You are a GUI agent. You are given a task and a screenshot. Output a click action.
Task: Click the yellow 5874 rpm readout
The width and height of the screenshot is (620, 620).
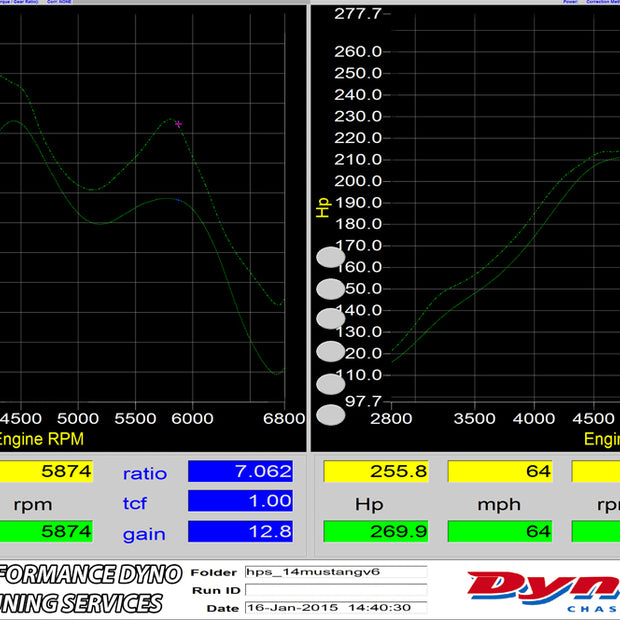(46, 471)
